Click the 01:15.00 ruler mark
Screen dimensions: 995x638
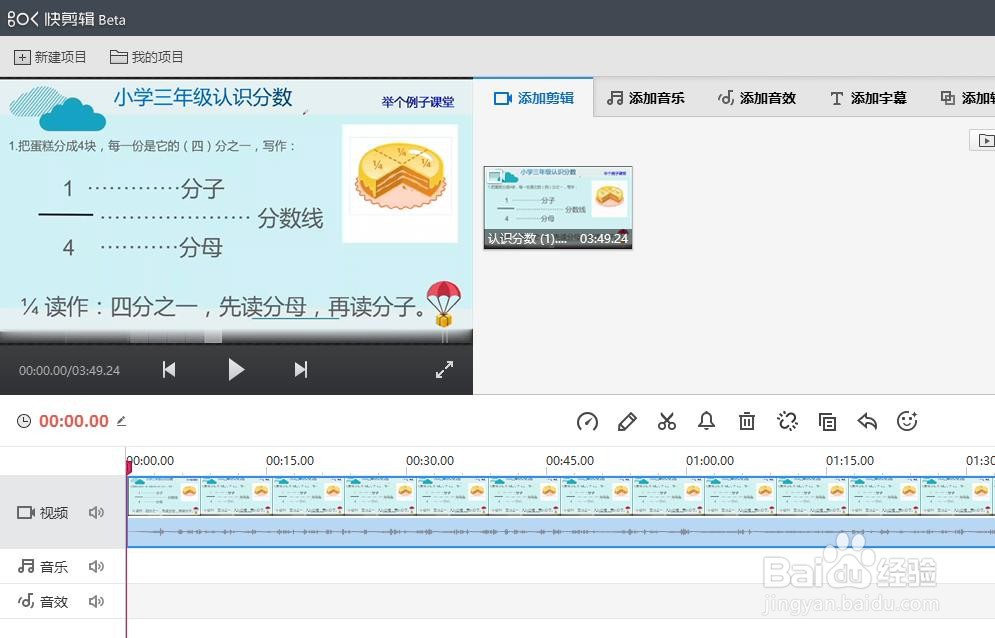850,460
